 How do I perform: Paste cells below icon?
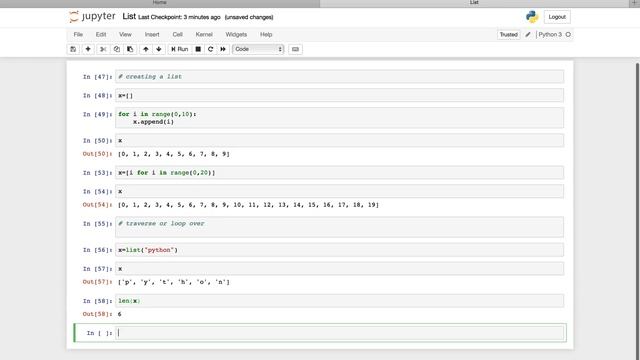coord(130,49)
